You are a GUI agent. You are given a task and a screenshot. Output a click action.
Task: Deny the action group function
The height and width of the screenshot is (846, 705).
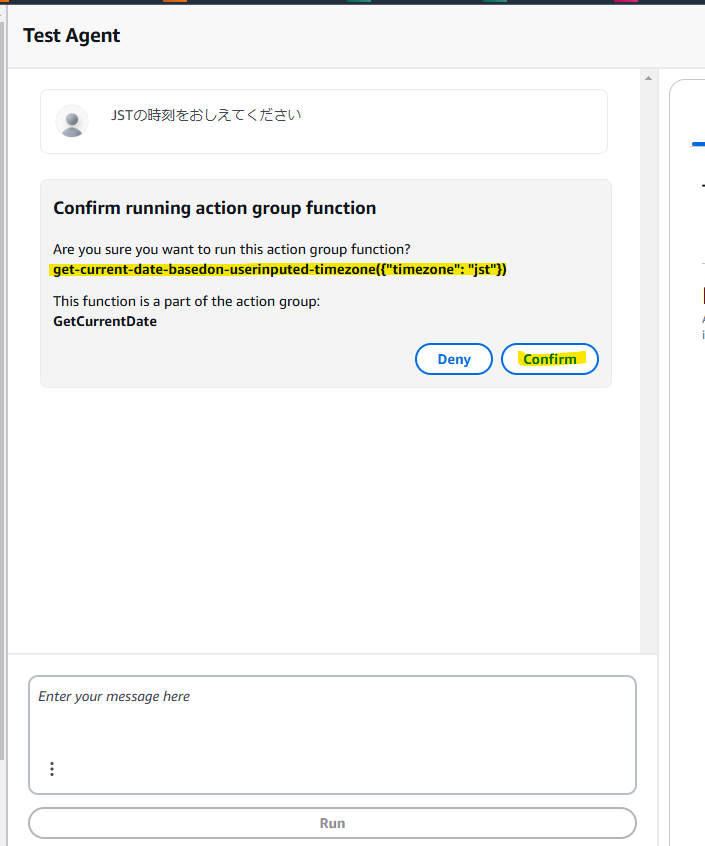click(454, 359)
